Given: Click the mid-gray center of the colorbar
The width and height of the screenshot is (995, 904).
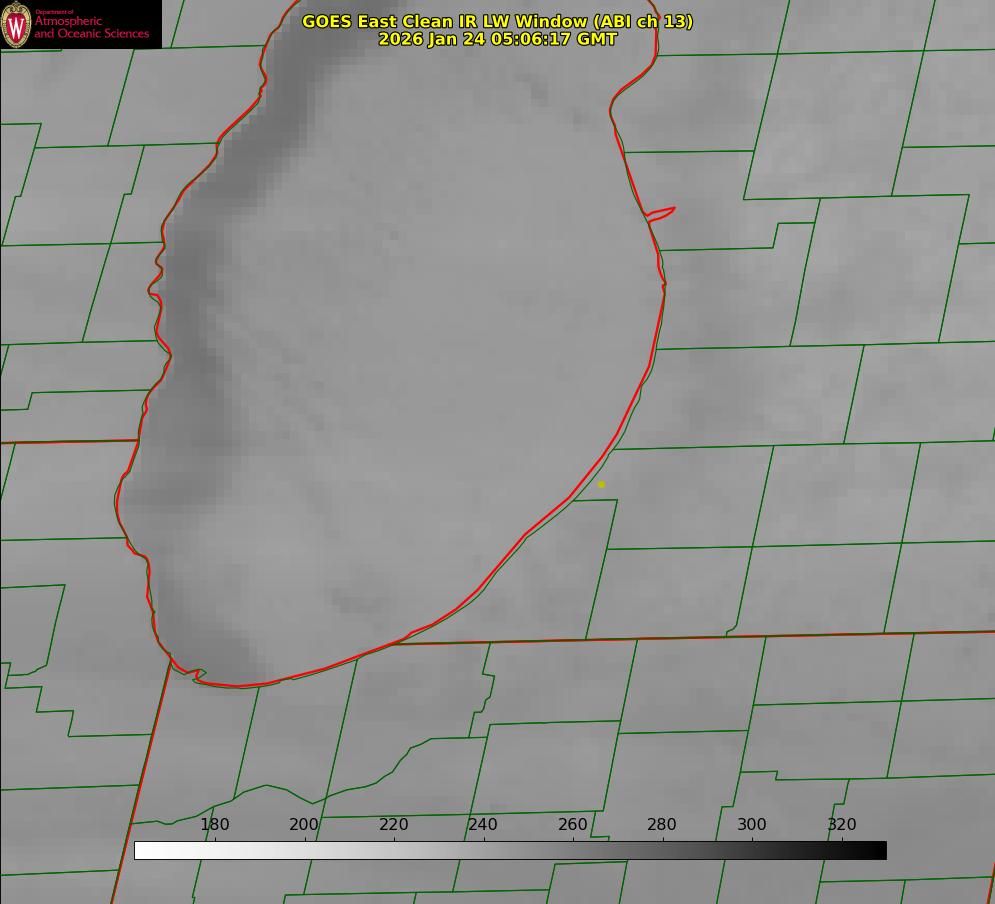Looking at the screenshot, I should (510, 850).
